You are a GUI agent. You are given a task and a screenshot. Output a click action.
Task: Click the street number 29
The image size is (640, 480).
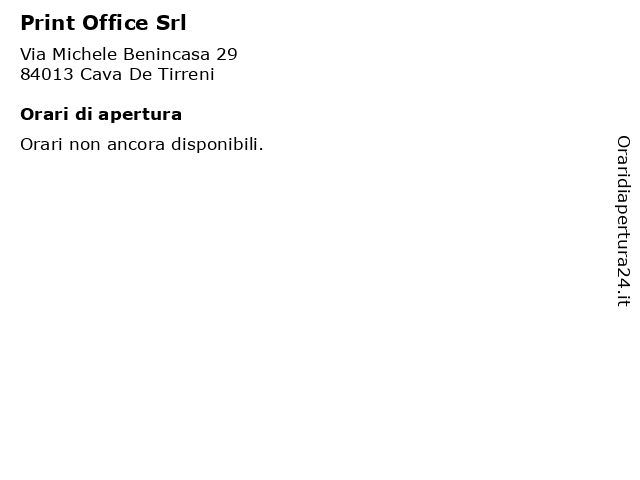(x=227, y=54)
